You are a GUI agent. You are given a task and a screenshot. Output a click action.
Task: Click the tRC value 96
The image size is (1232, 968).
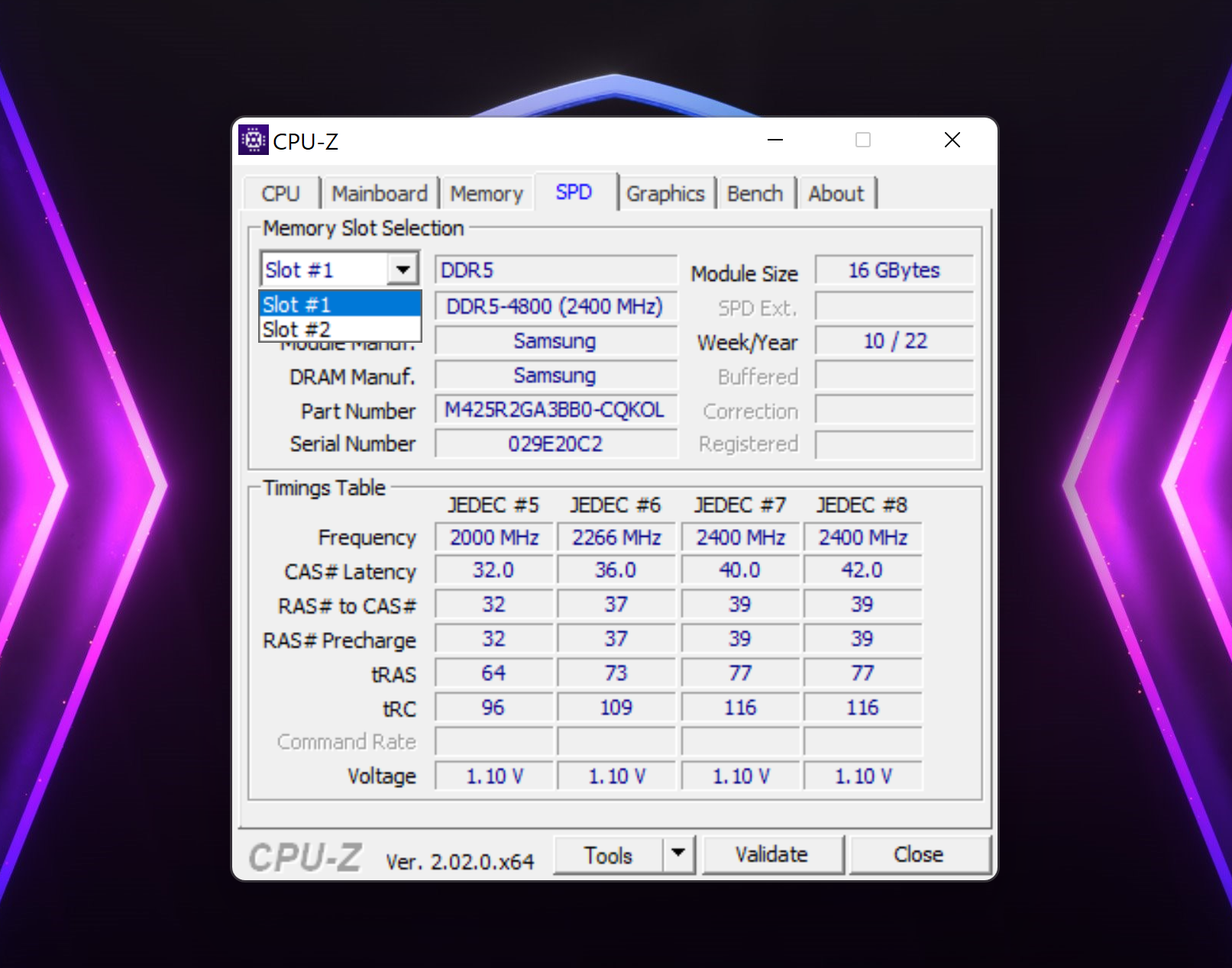pos(494,708)
